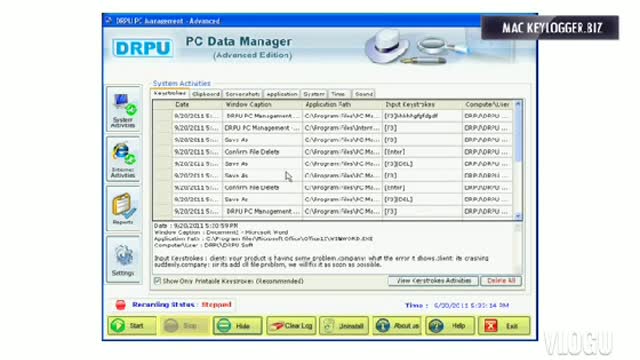Sort by Input Keystrokes column header
640x360 pixels.
point(422,104)
